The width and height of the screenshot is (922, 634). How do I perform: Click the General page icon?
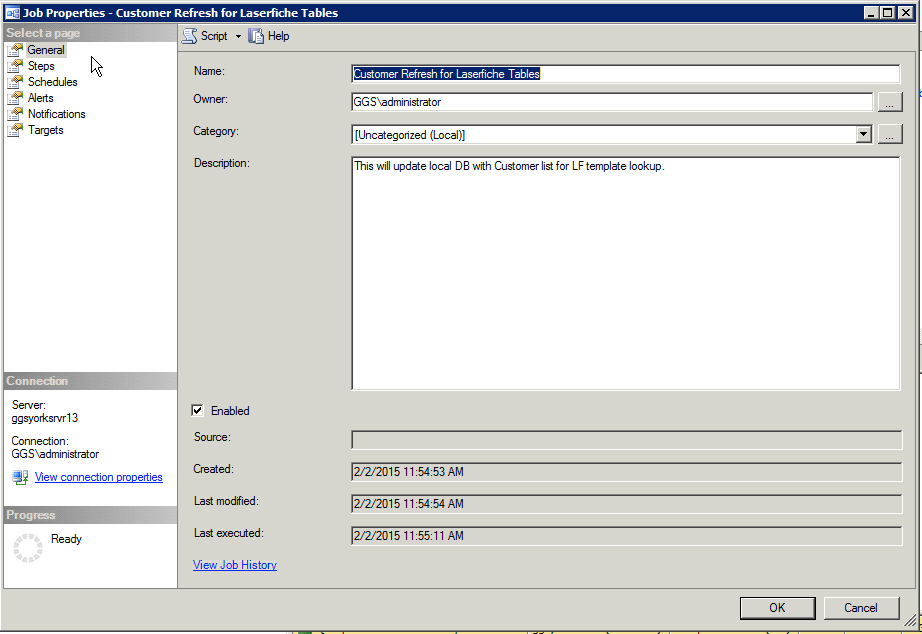15,50
